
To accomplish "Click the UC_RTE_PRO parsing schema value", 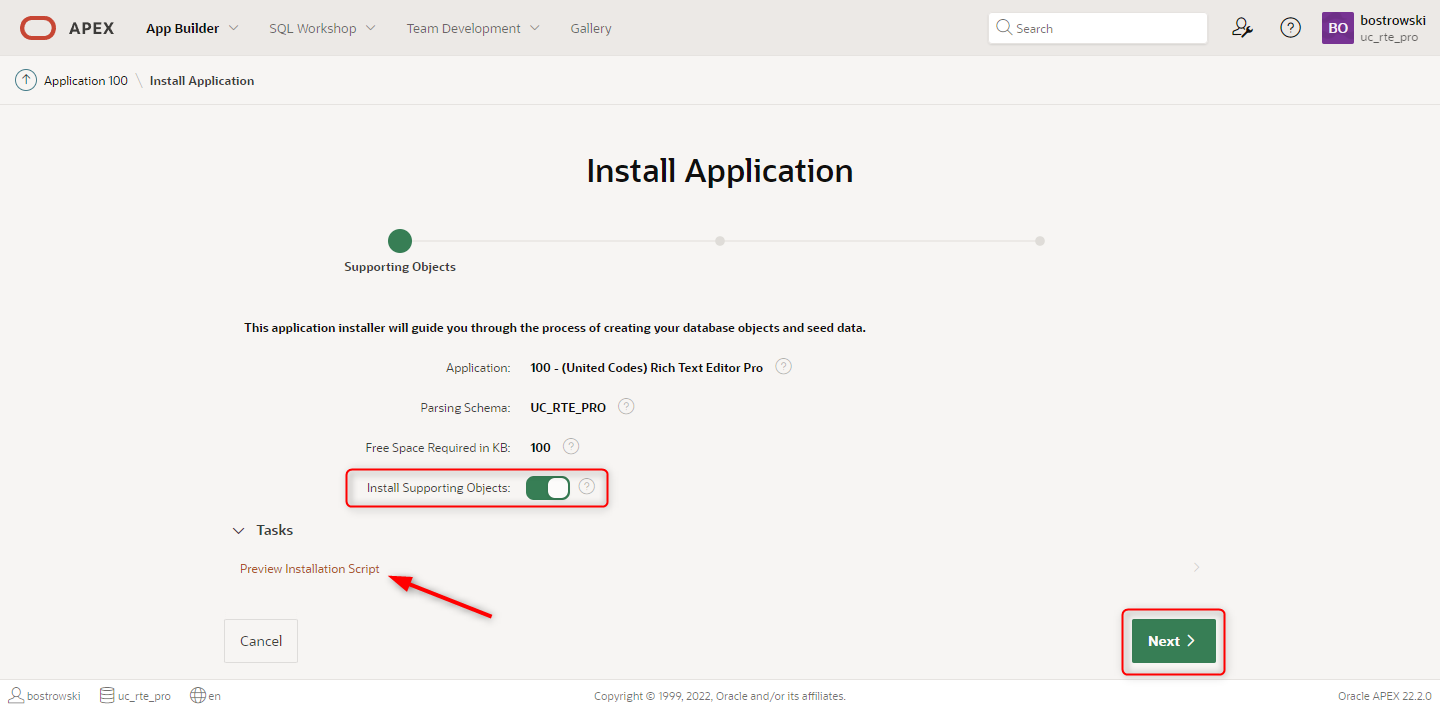I will pyautogui.click(x=568, y=408).
